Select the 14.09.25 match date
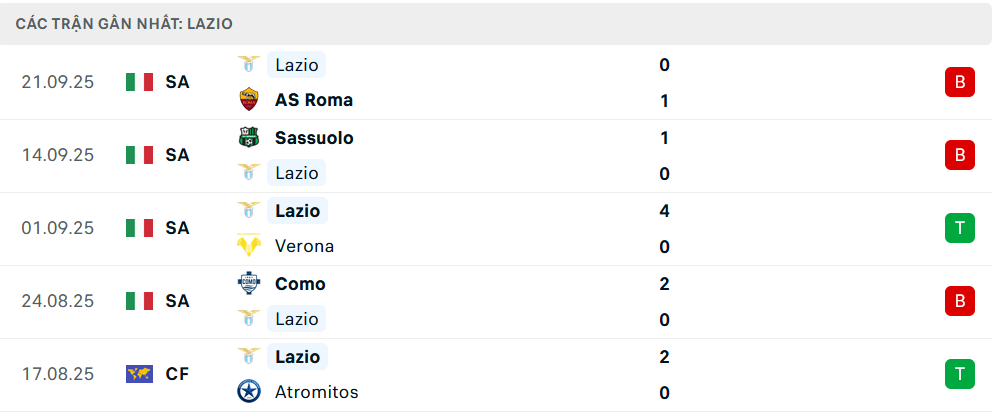The width and height of the screenshot is (992, 412). point(57,155)
